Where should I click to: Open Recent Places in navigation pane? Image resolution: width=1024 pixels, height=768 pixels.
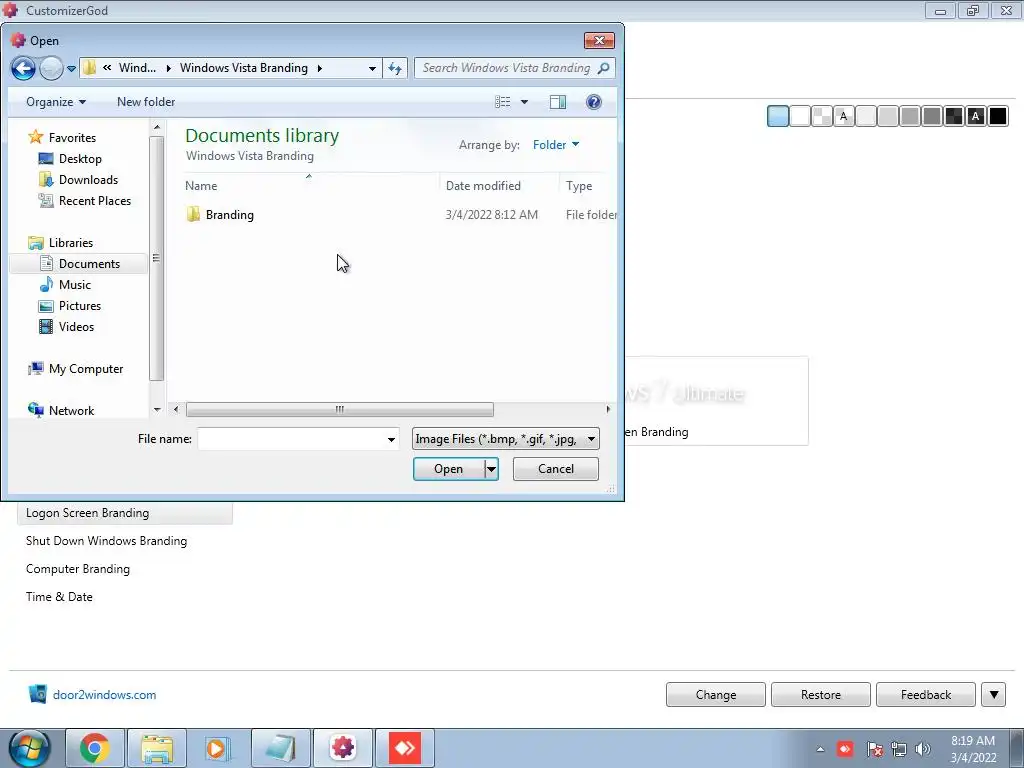point(94,200)
